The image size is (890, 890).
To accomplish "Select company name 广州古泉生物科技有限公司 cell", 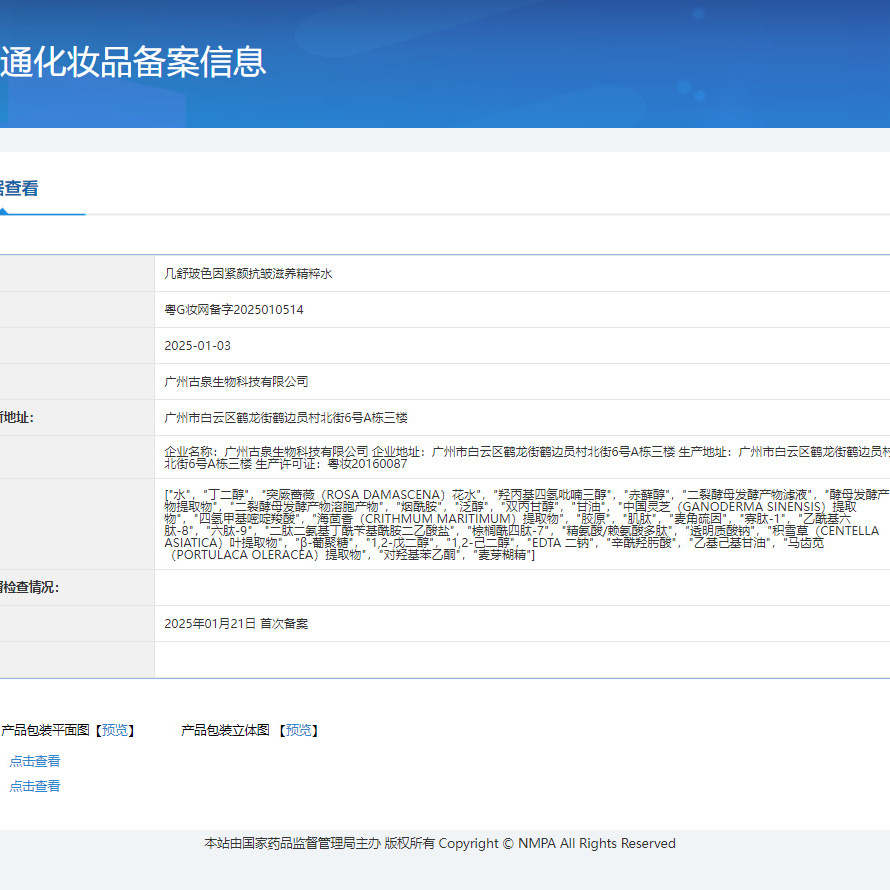I will (x=236, y=382).
